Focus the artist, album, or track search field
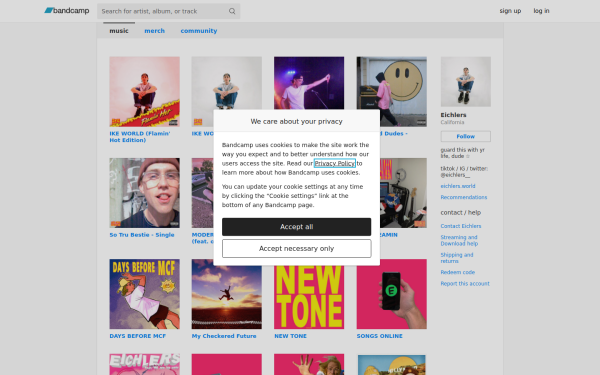Image resolution: width=600 pixels, height=375 pixels. coord(168,11)
